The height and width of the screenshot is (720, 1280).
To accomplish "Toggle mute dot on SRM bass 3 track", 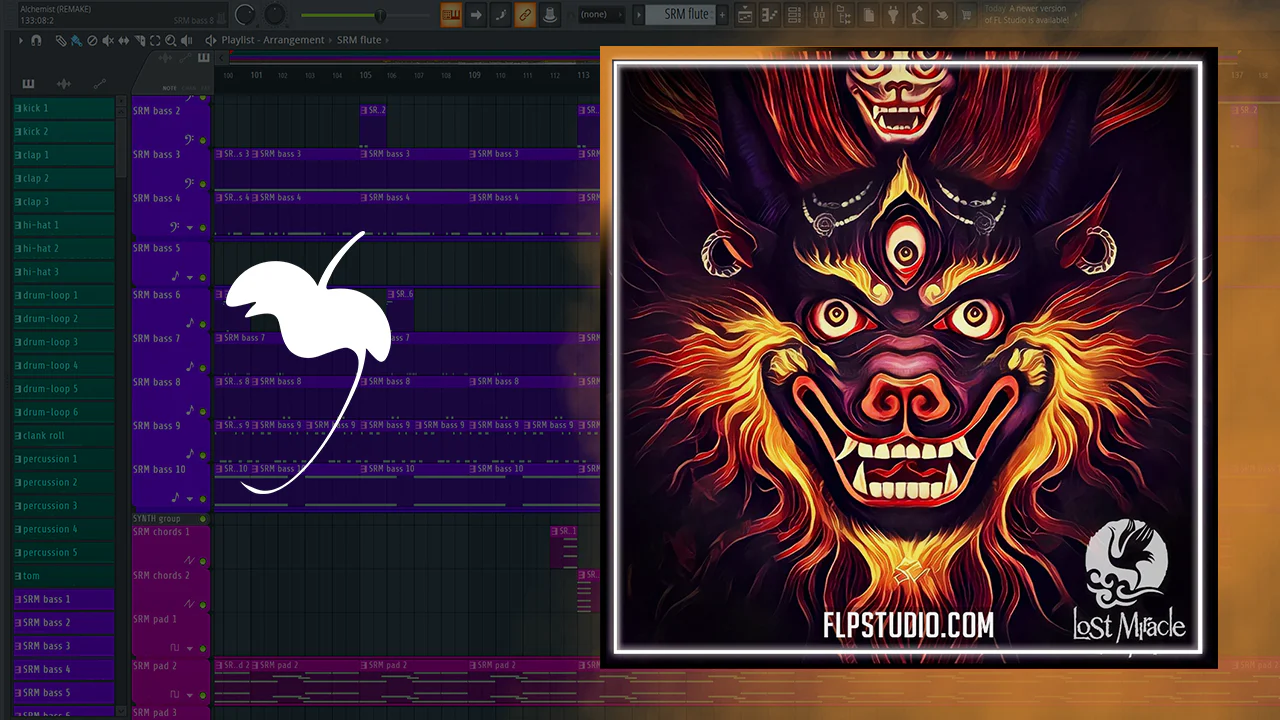I will pyautogui.click(x=203, y=184).
